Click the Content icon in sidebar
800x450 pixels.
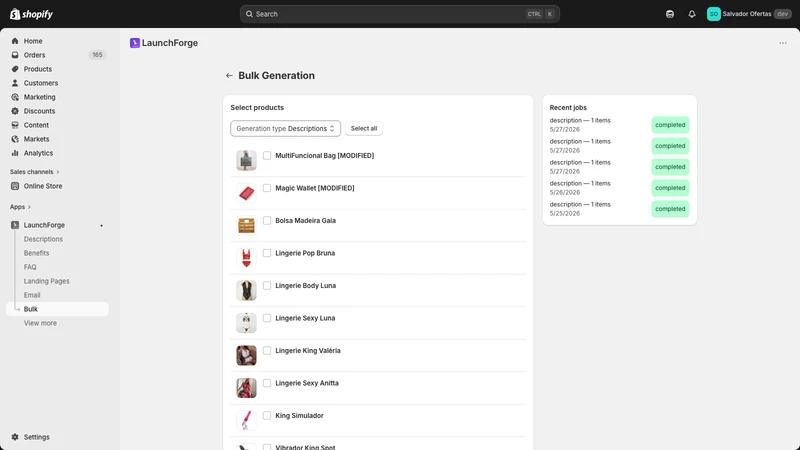click(15, 125)
